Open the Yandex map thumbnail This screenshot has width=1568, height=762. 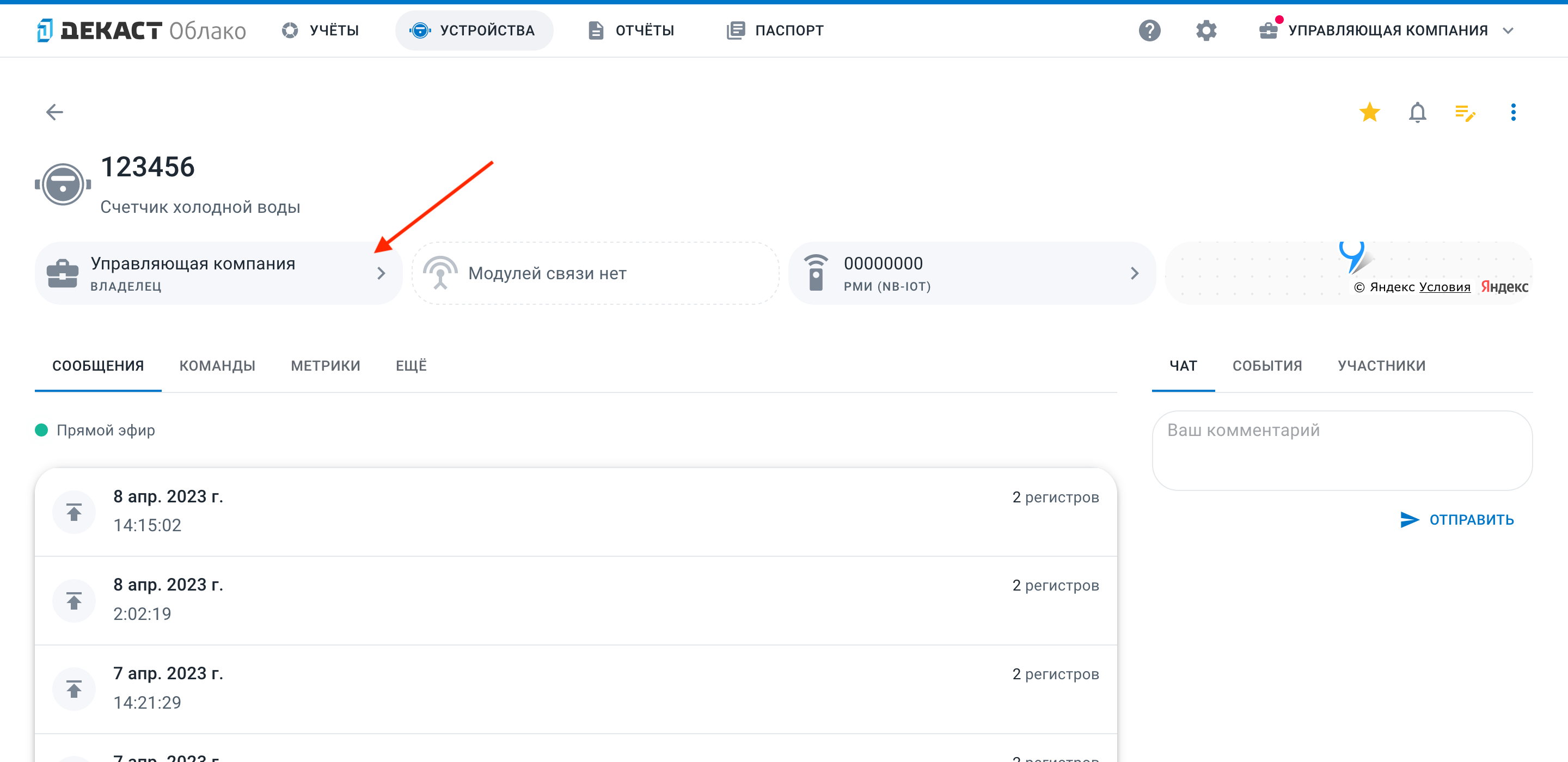tap(1348, 273)
